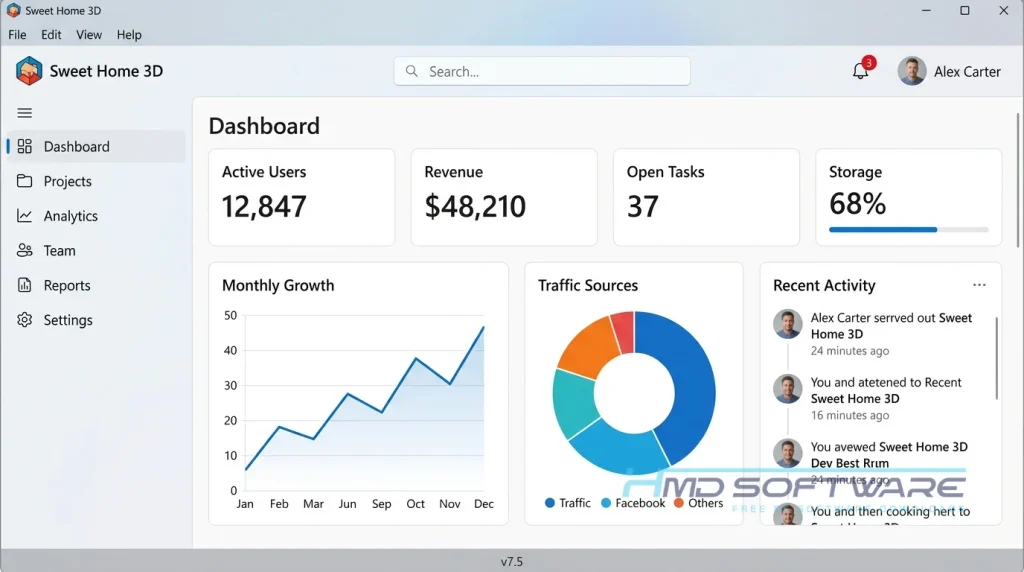
Task: Open notifications bell icon
Action: (860, 71)
